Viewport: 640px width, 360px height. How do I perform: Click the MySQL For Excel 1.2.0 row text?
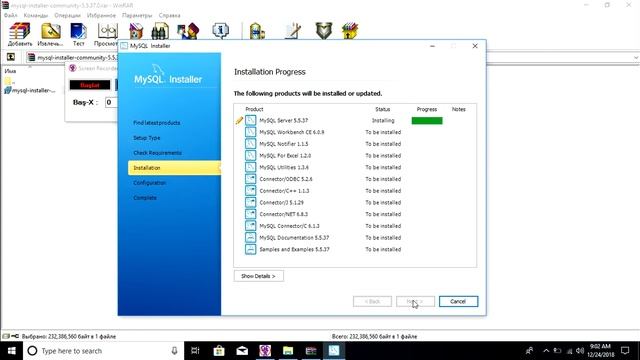(x=285, y=156)
